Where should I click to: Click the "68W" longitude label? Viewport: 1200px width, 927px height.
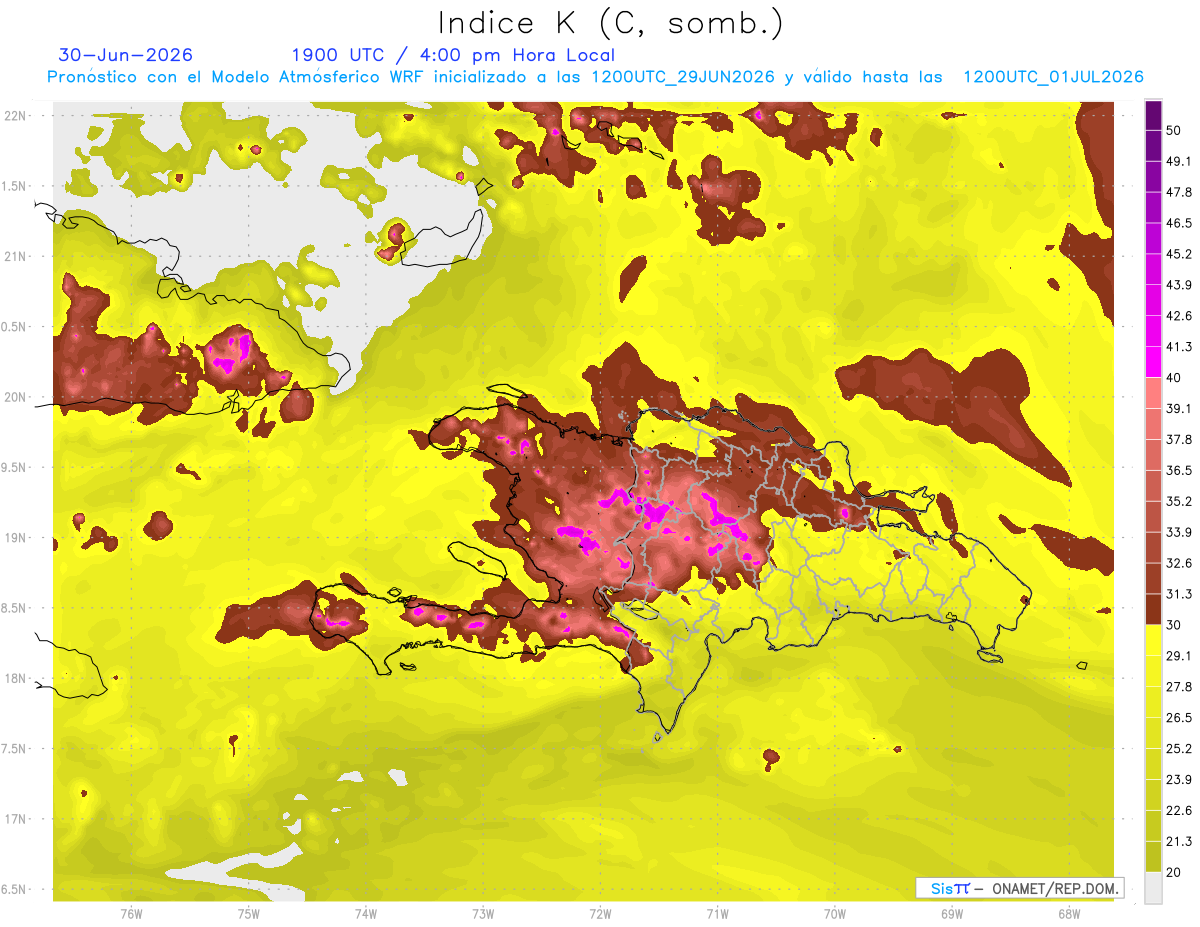pos(1069,913)
